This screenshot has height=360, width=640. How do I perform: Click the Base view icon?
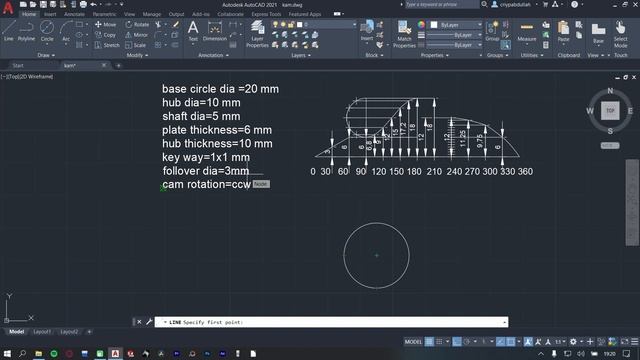(x=598, y=33)
